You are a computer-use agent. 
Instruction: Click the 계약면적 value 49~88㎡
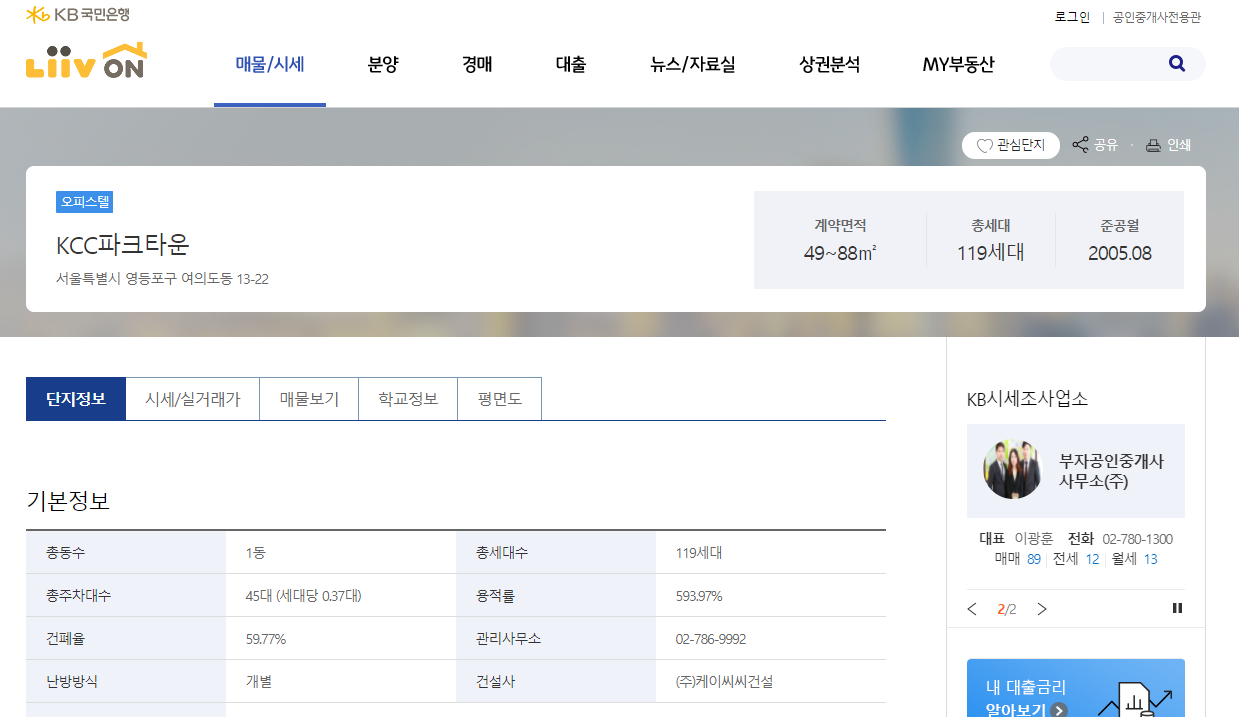(840, 253)
